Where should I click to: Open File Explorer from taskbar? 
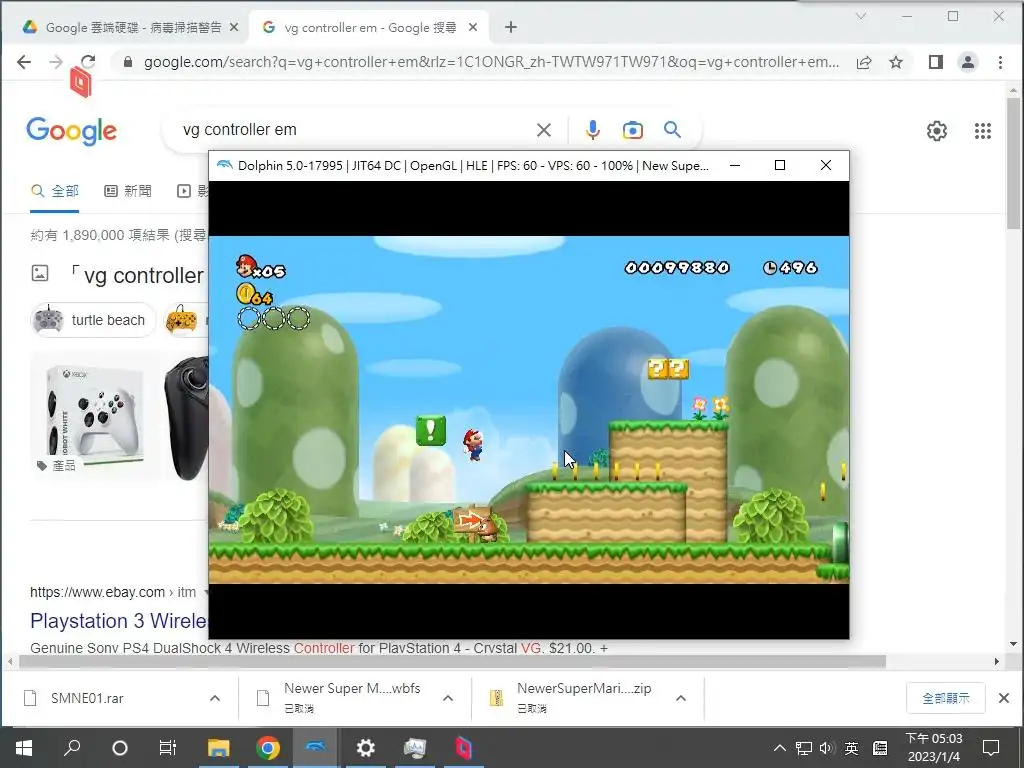[x=219, y=748]
